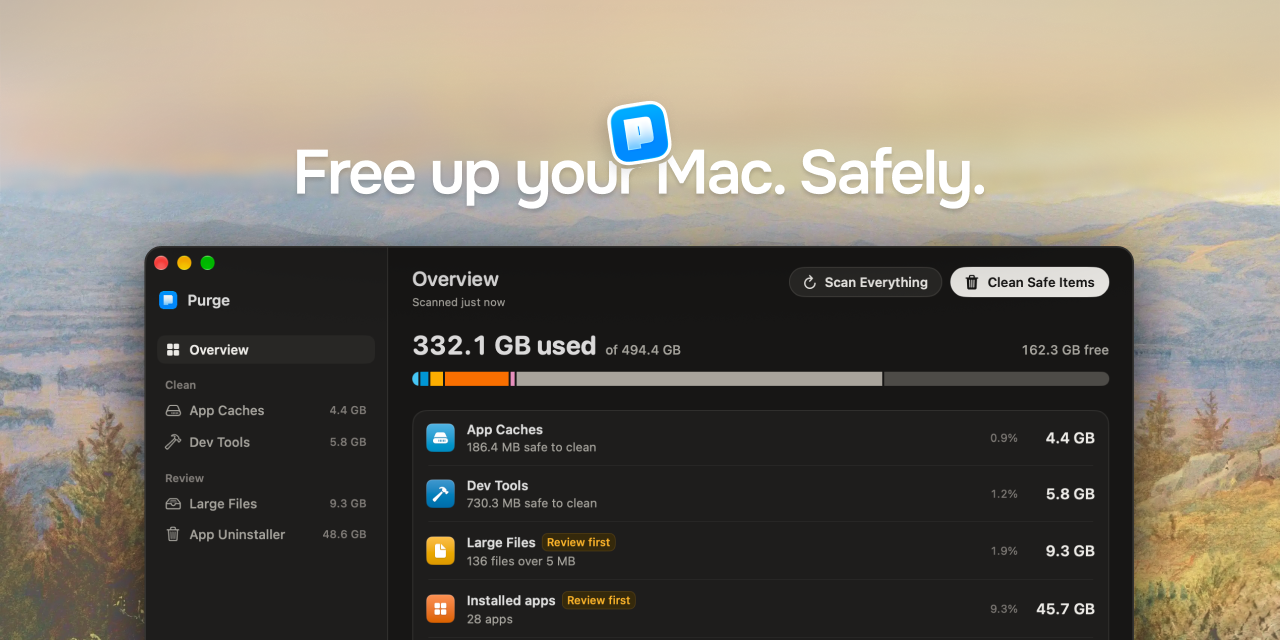Click the Review first badge on Large Files

coord(578,542)
